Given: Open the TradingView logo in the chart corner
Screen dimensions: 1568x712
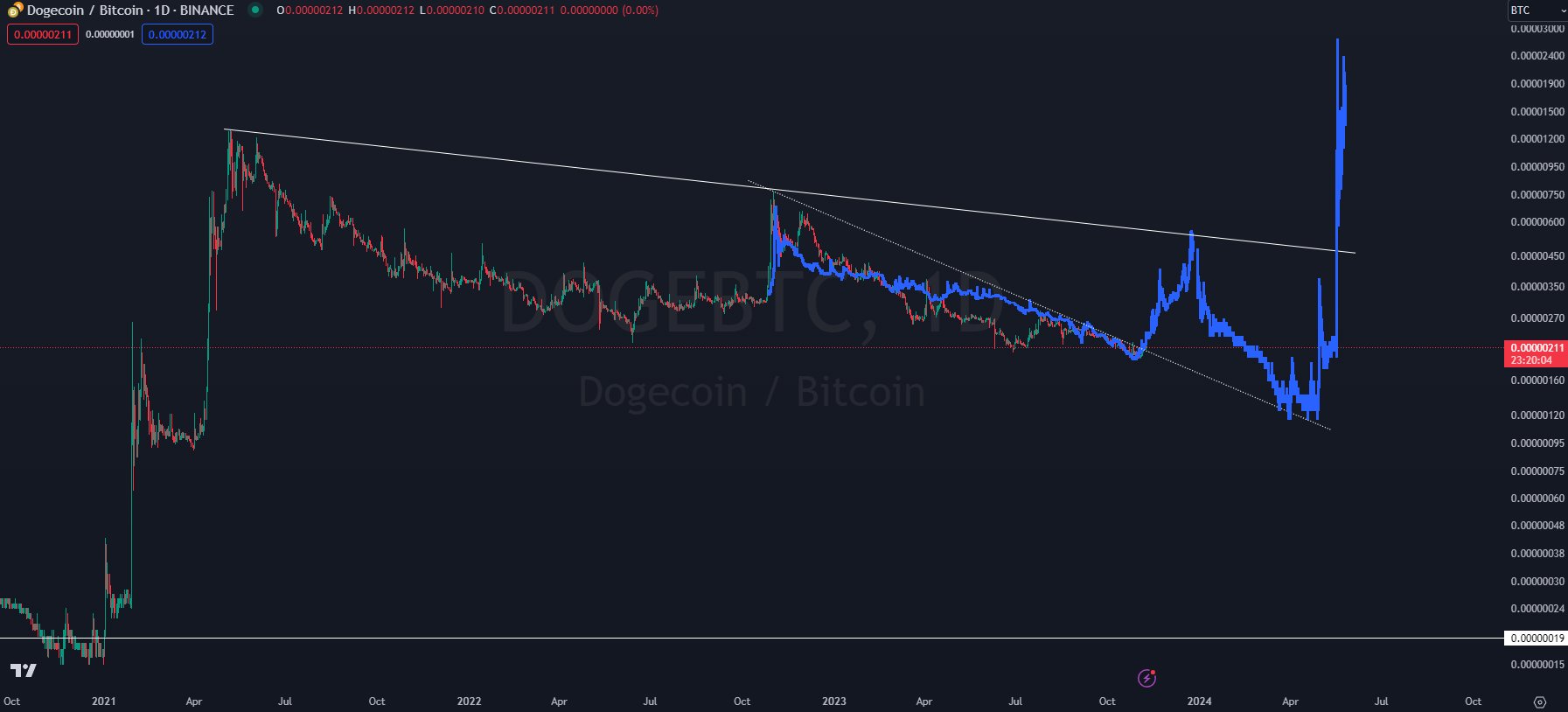Looking at the screenshot, I should point(23,671).
